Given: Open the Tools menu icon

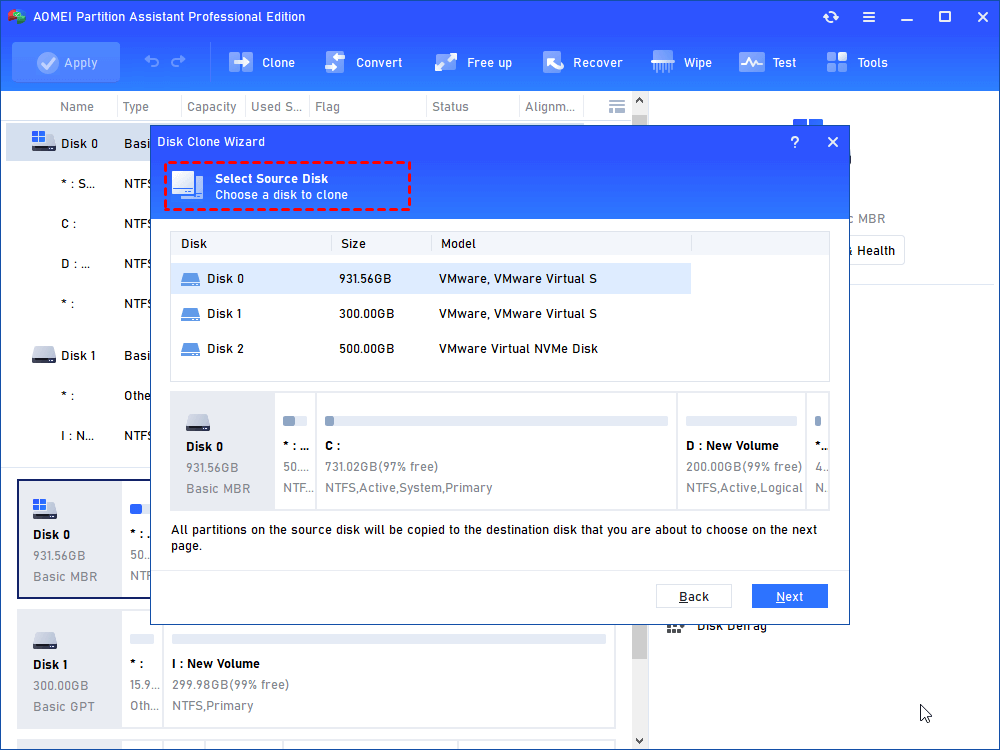Looking at the screenshot, I should (837, 62).
